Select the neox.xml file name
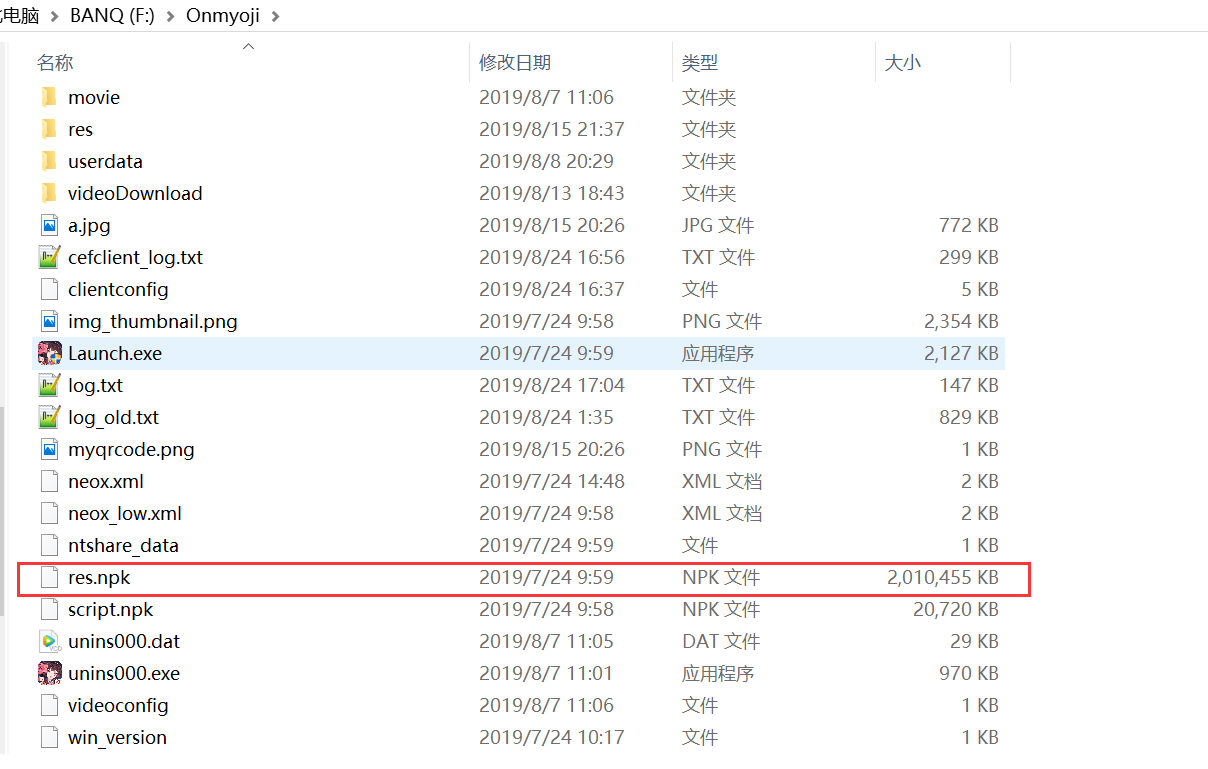The height and width of the screenshot is (769, 1208). [106, 481]
